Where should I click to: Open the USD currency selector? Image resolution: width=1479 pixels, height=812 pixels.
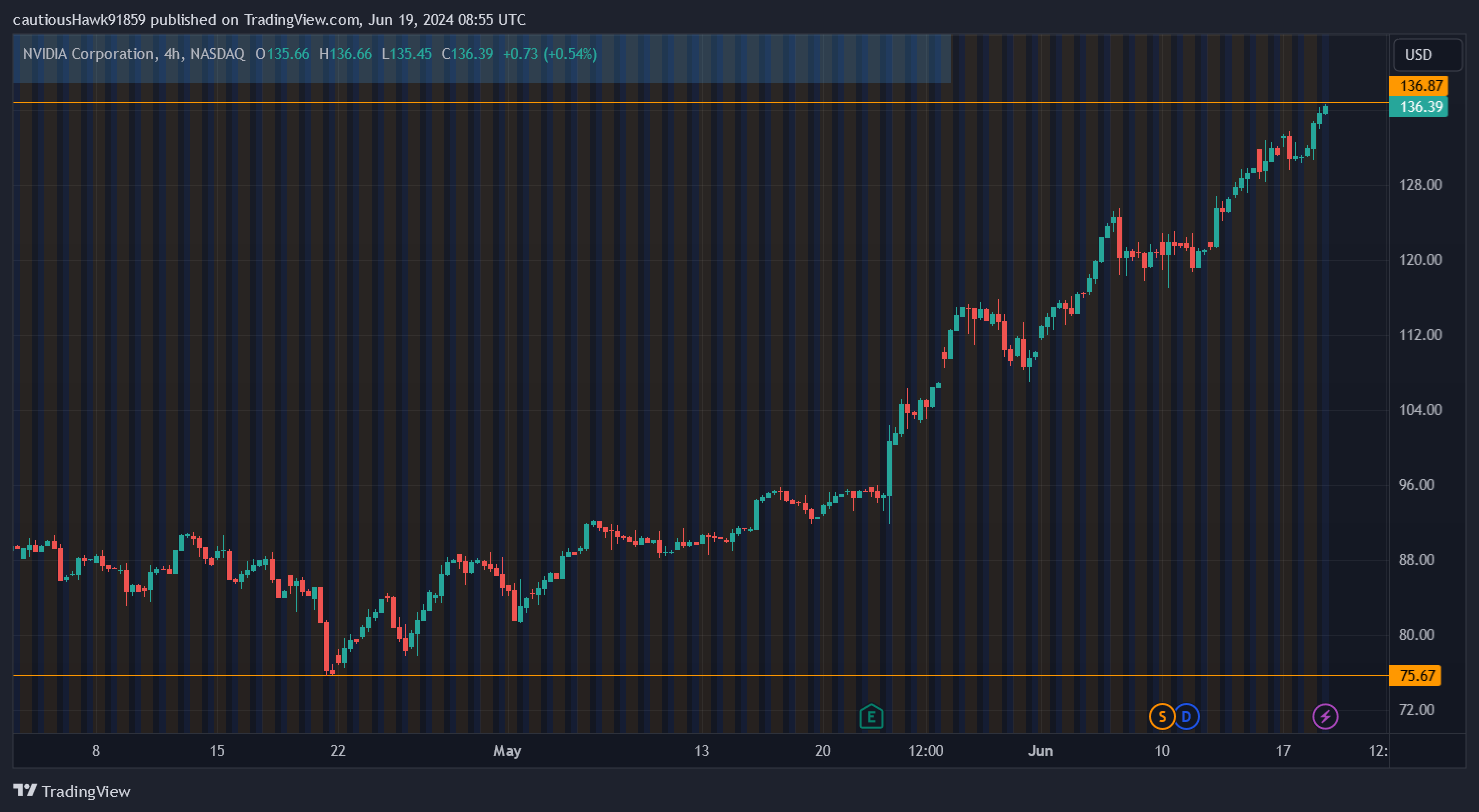pyautogui.click(x=1427, y=55)
